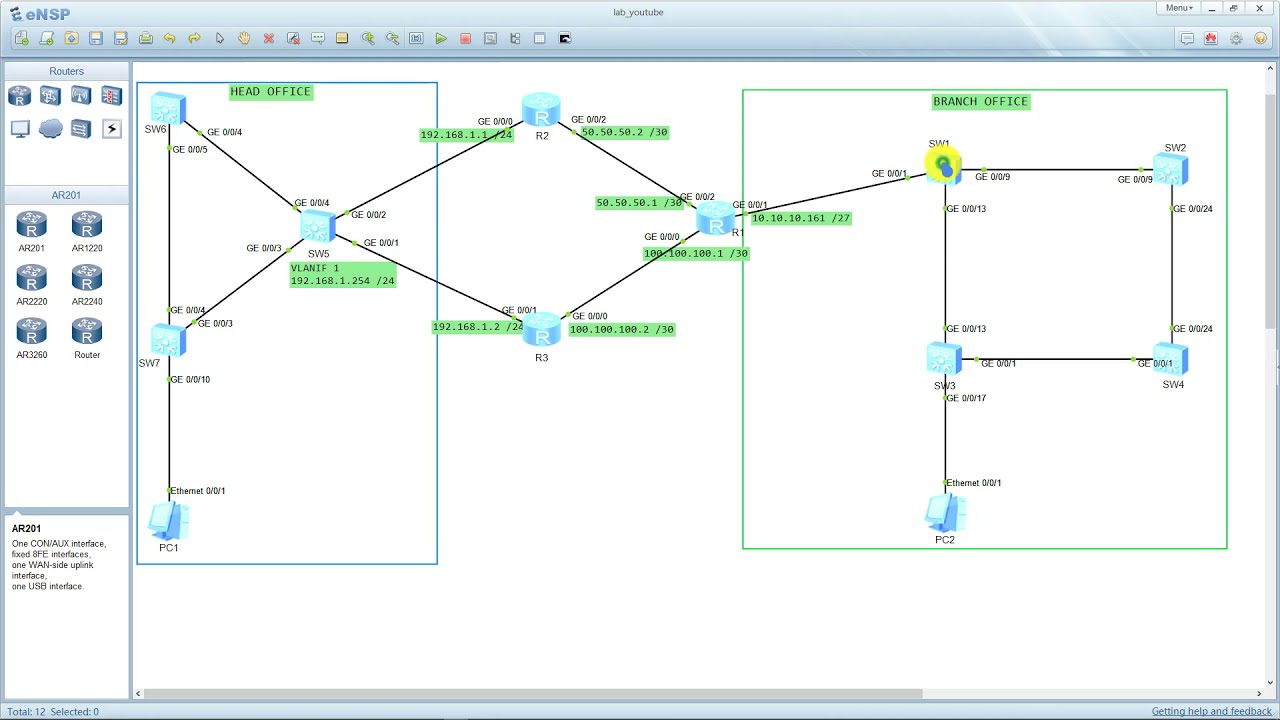Viewport: 1280px width, 720px height.
Task: Pick the AR1220 router model
Action: pos(87,231)
